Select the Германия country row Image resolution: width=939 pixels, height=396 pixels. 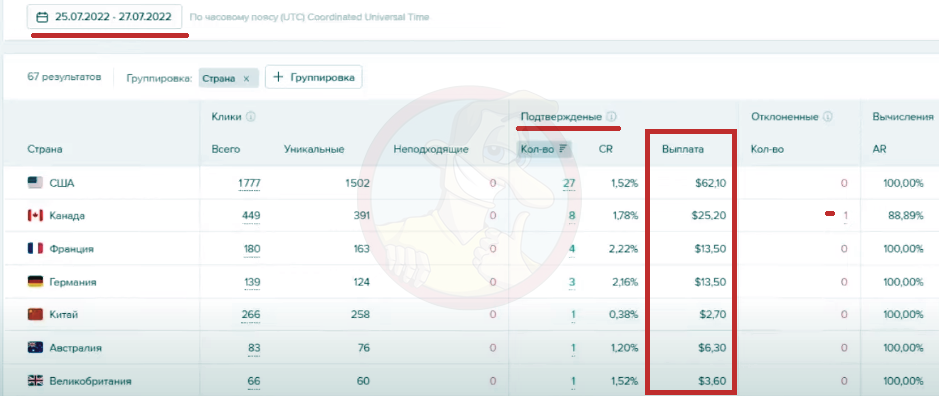470,282
